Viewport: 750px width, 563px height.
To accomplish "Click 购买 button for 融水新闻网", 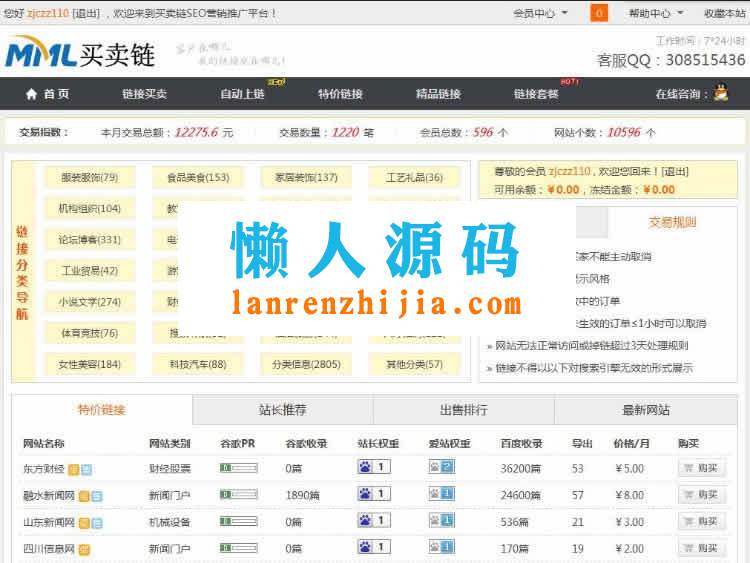I will [x=702, y=495].
